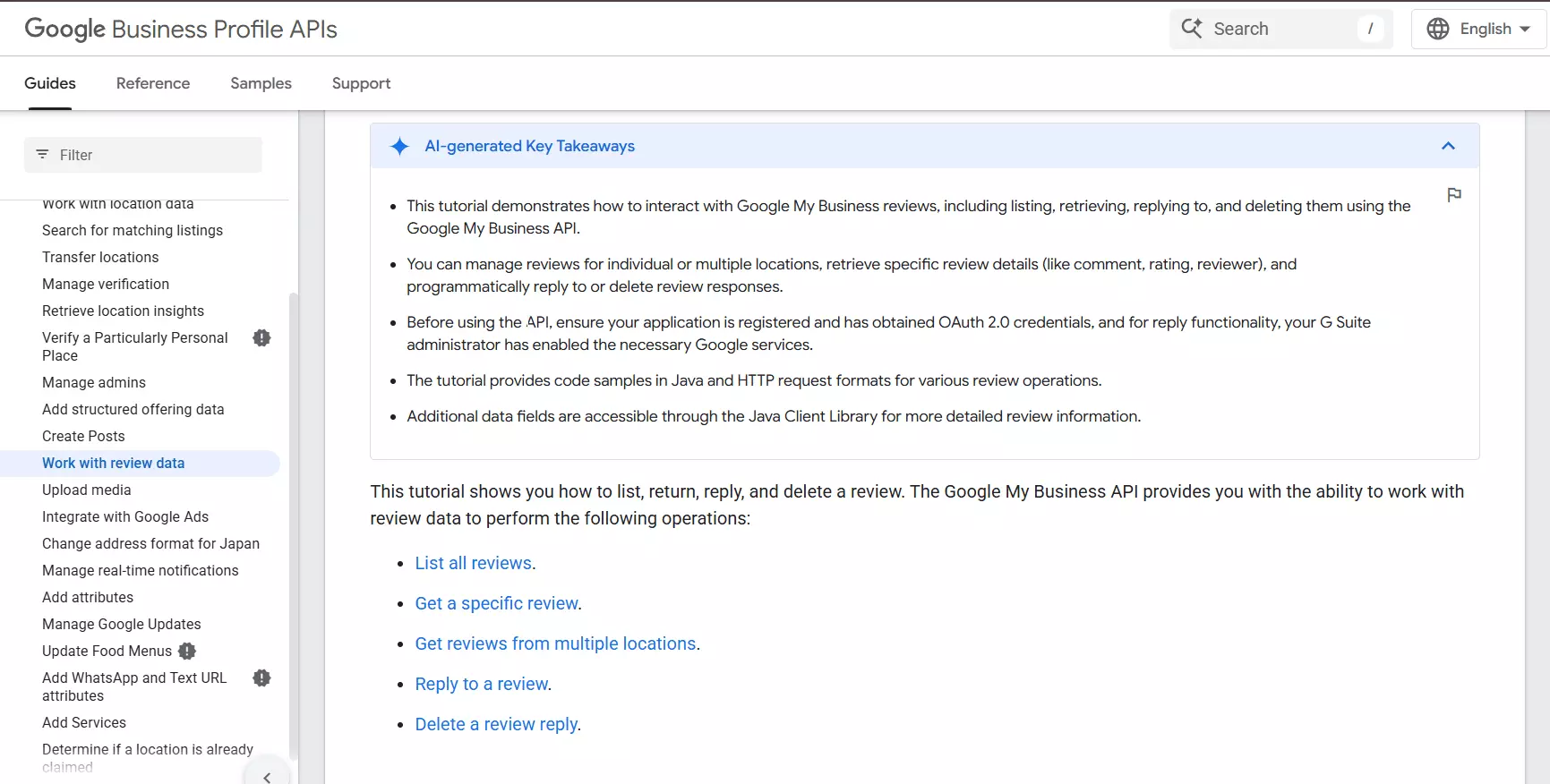Click the globe language icon
Viewport: 1550px width, 784px height.
pos(1438,29)
